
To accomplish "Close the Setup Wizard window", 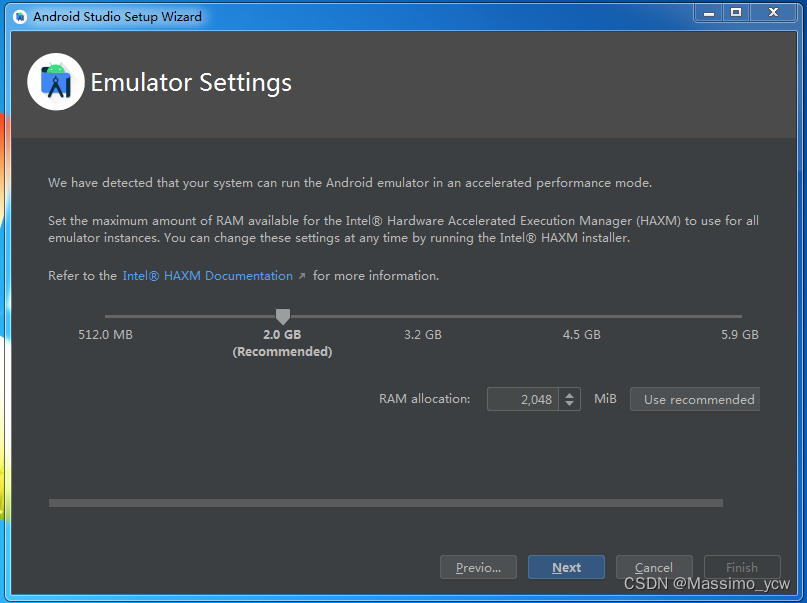I will [x=773, y=13].
